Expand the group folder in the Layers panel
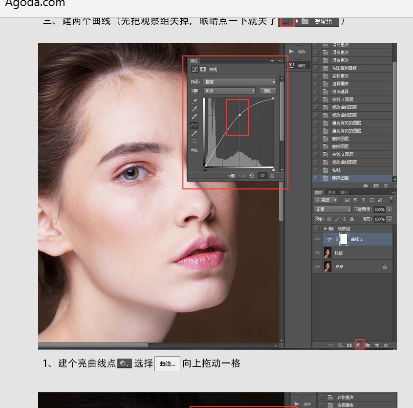 (x=325, y=228)
